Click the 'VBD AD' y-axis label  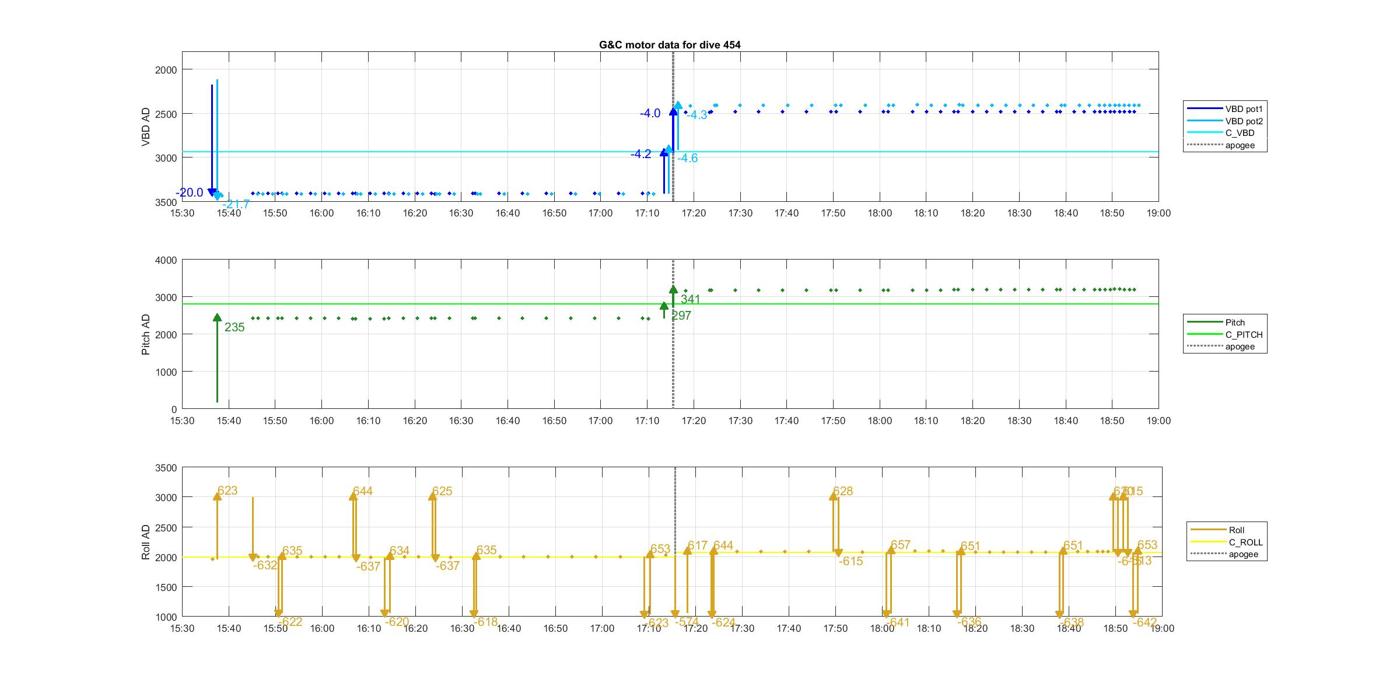[x=147, y=128]
